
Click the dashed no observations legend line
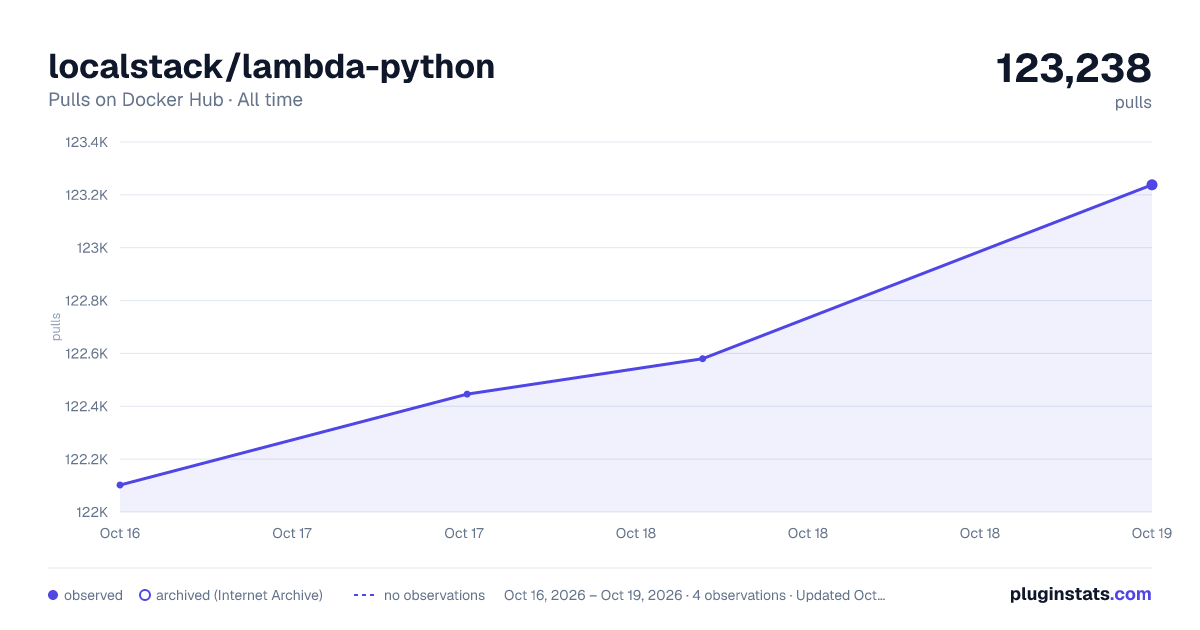(x=364, y=595)
